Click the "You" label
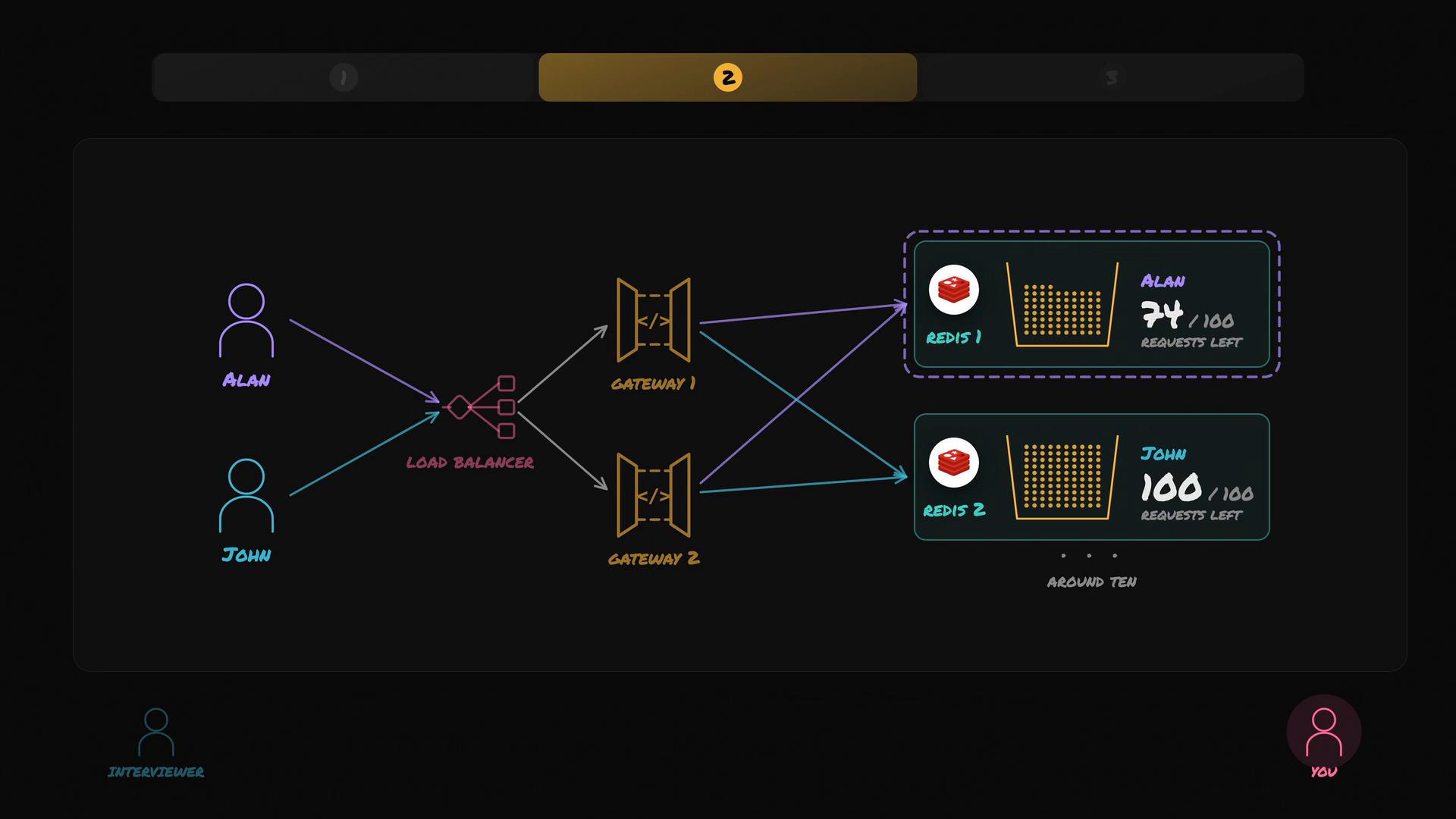 pos(1324,772)
